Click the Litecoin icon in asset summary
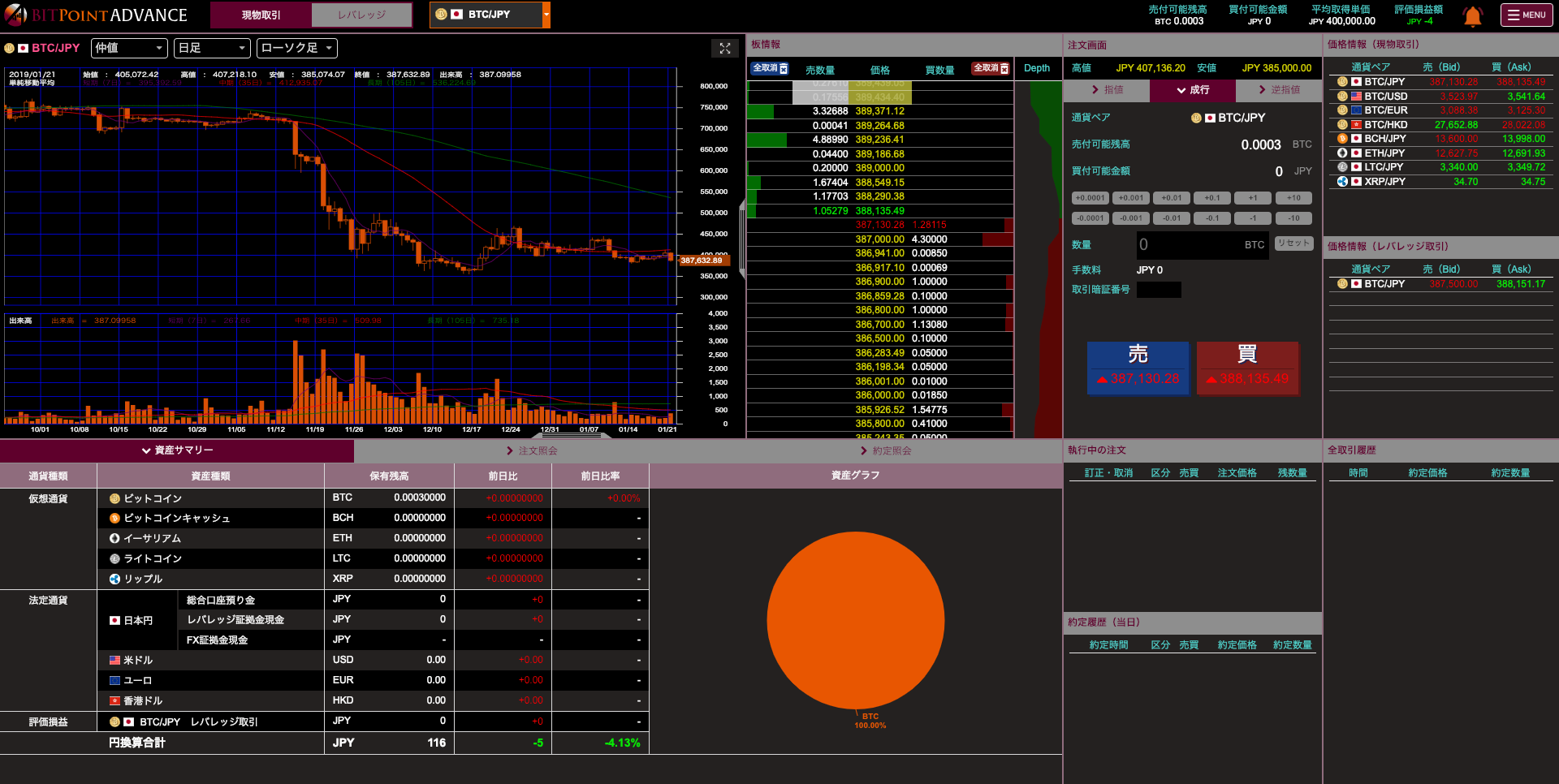 point(114,558)
